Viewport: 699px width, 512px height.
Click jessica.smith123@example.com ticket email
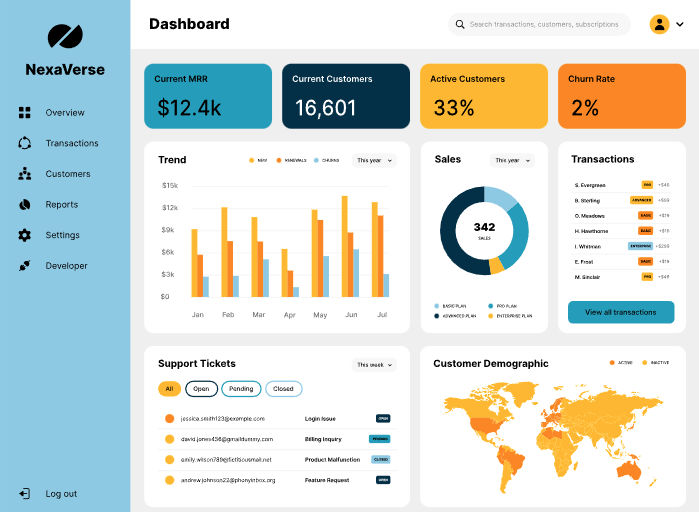(x=222, y=418)
